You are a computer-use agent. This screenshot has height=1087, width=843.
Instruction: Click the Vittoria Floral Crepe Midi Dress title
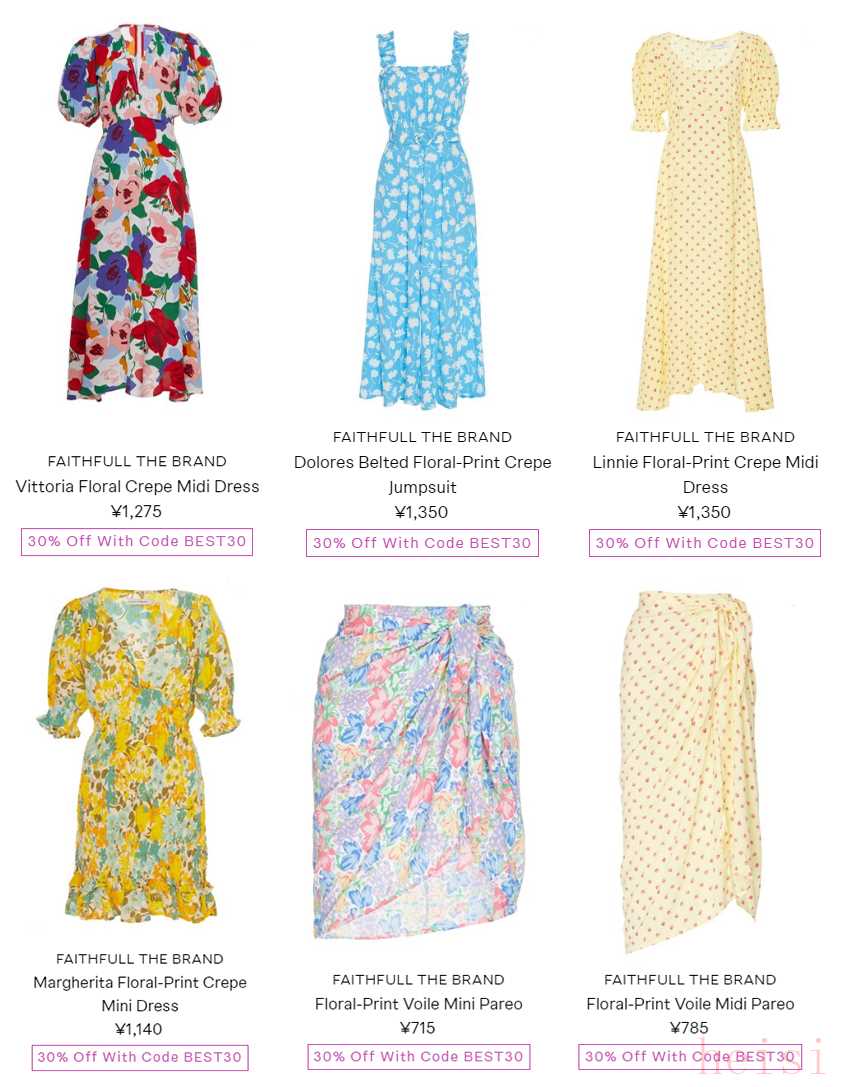coord(137,487)
